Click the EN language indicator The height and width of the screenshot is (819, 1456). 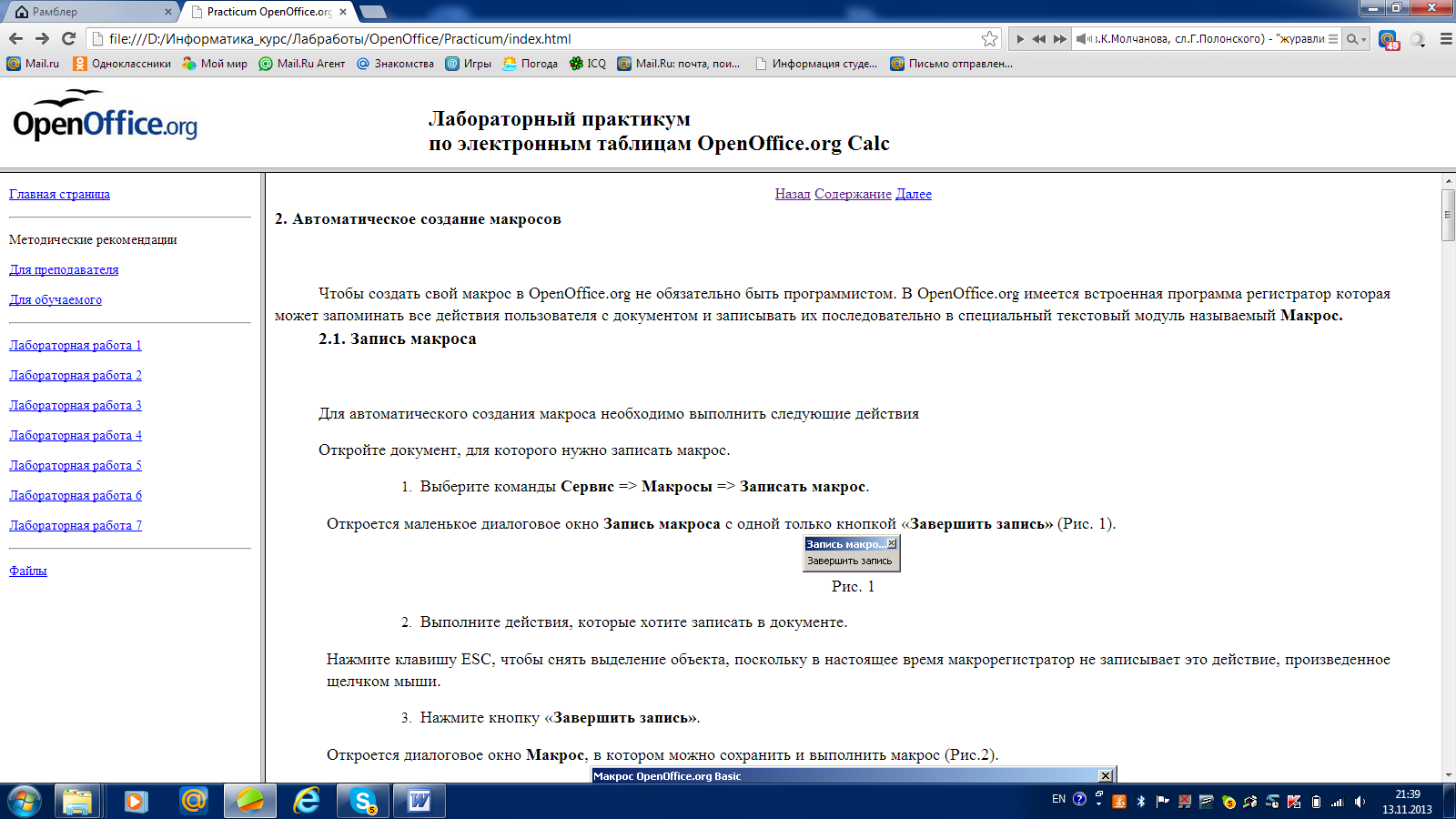point(1058,799)
